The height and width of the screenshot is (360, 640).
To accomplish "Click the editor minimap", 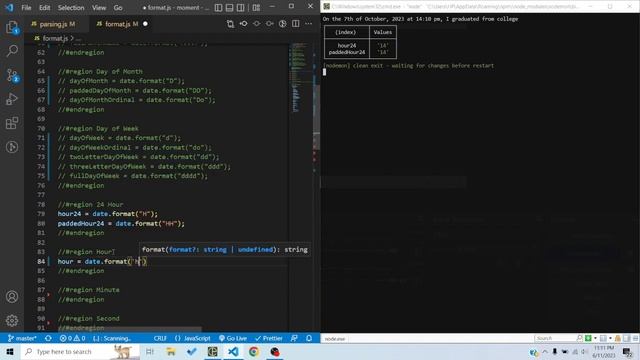I will pyautogui.click(x=300, y=78).
